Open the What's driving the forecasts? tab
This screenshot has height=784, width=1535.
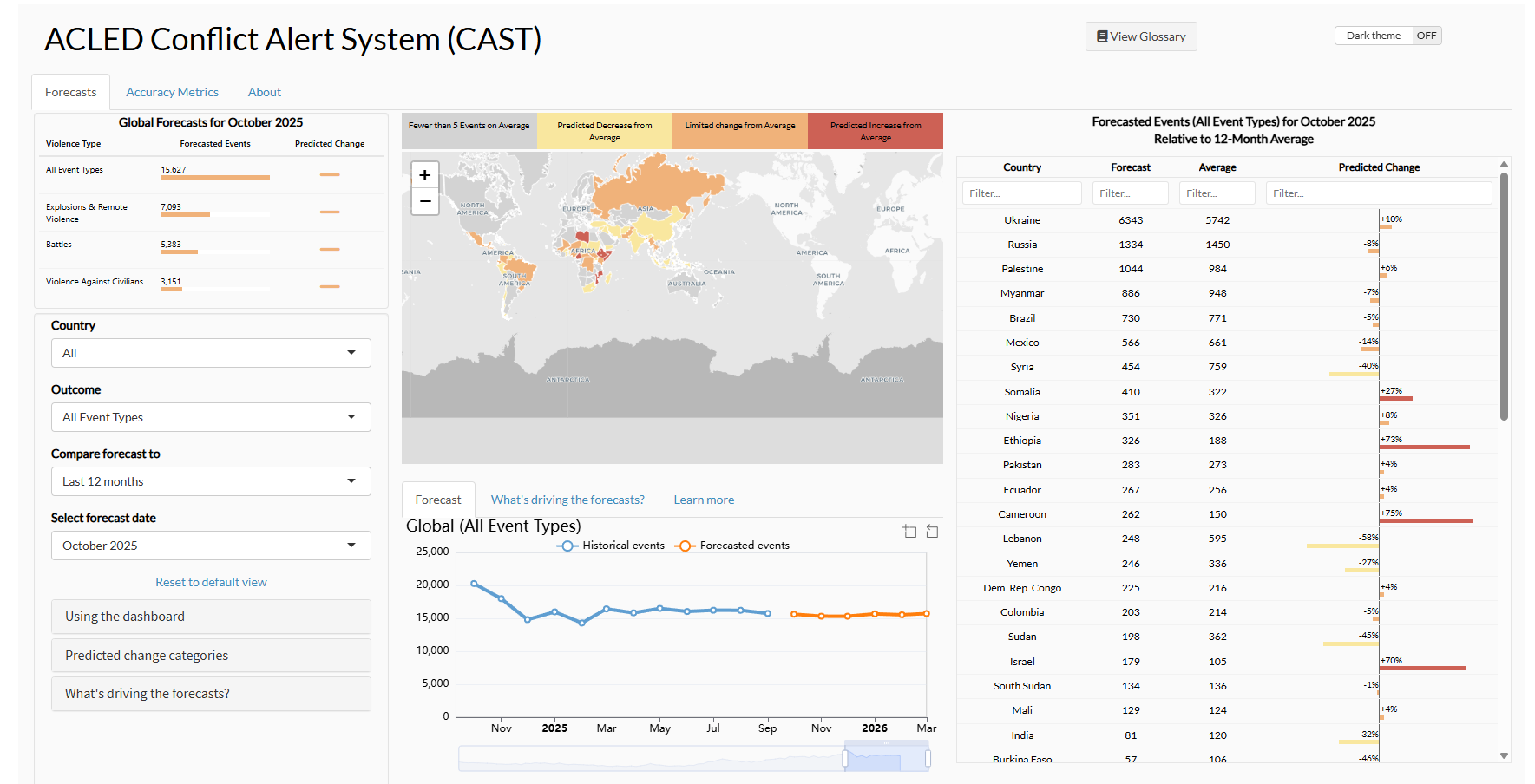[567, 500]
